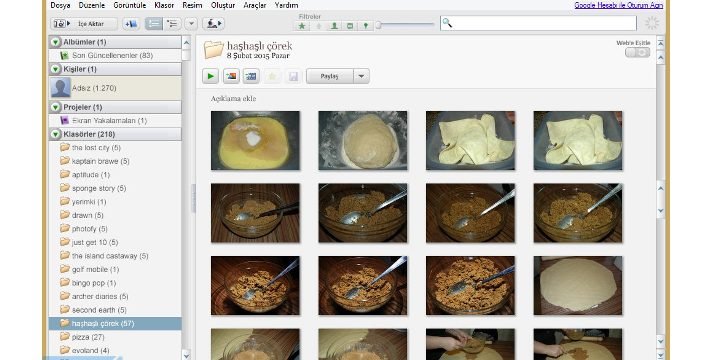This screenshot has width=711, height=360.
Task: Click the person upload toolbar icon
Action: click(213, 24)
